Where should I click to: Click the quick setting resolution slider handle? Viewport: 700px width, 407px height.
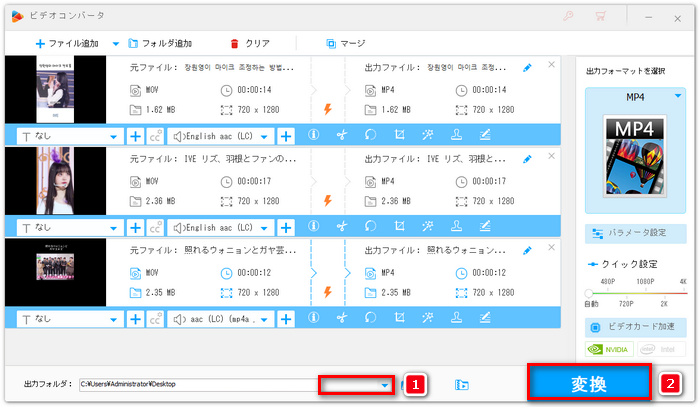pos(589,292)
